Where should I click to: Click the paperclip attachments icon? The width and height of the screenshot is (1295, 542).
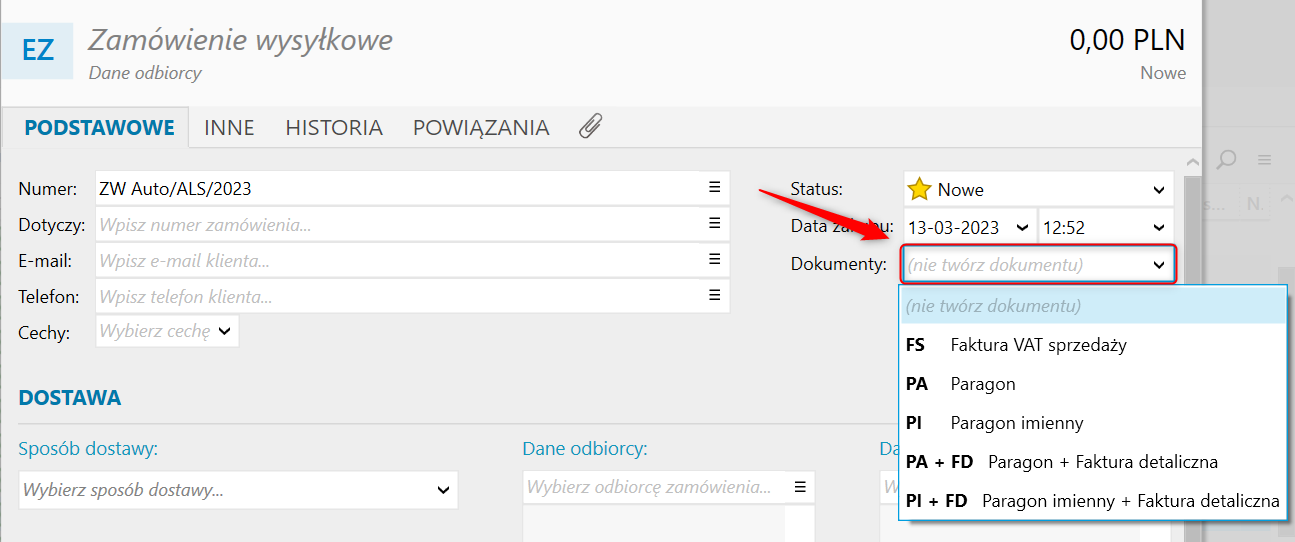(x=590, y=127)
